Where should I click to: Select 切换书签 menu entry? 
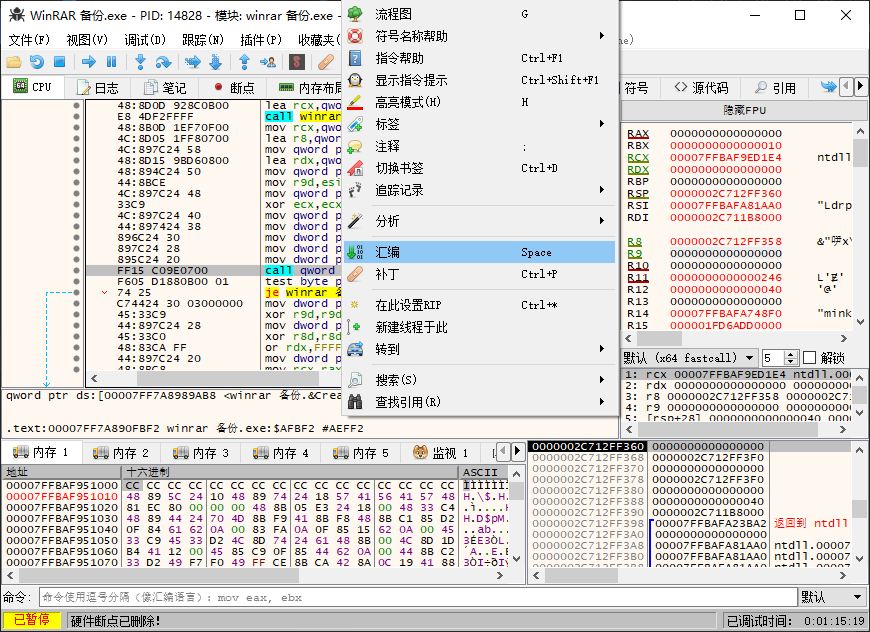coord(480,168)
